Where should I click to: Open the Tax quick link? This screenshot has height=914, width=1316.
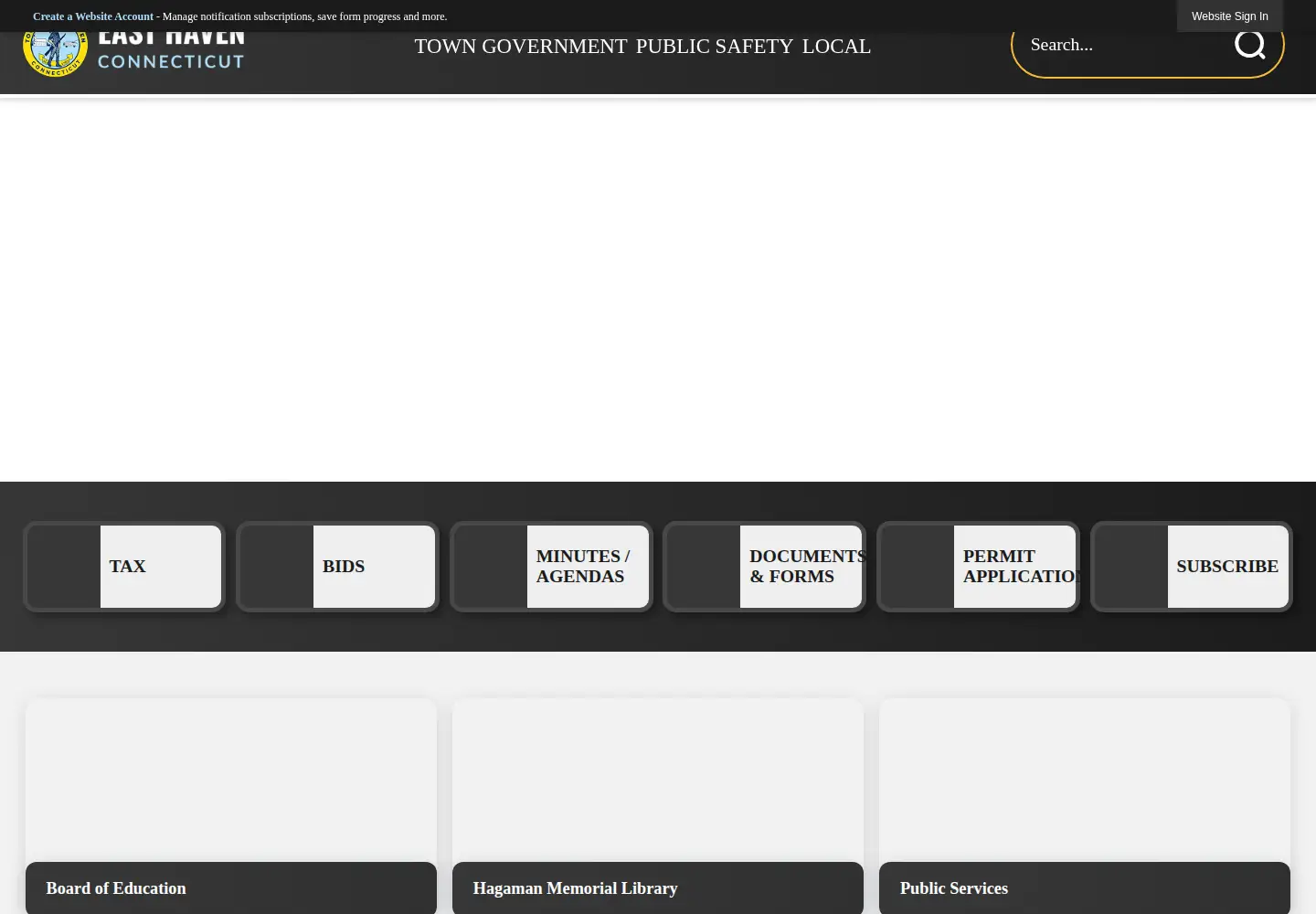[x=124, y=567]
